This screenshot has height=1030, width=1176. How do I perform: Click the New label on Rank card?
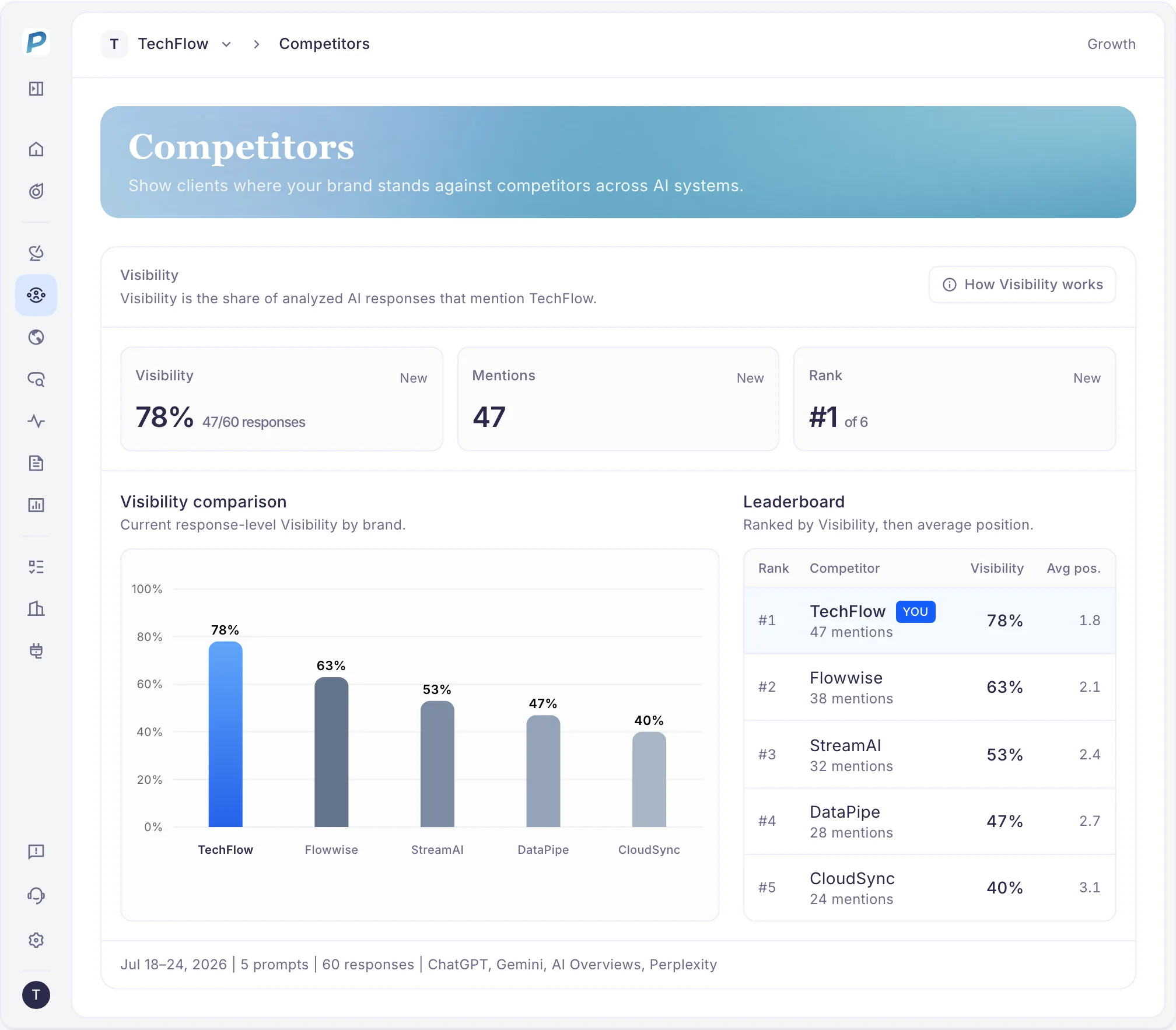(1087, 378)
